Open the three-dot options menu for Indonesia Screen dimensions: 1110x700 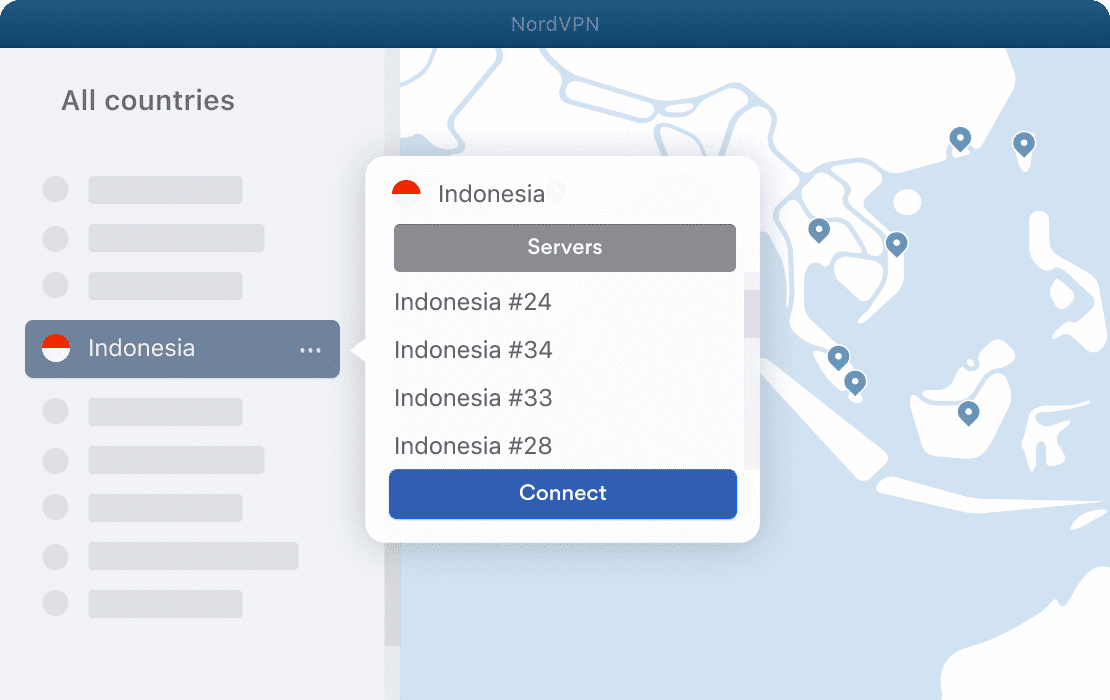(310, 349)
